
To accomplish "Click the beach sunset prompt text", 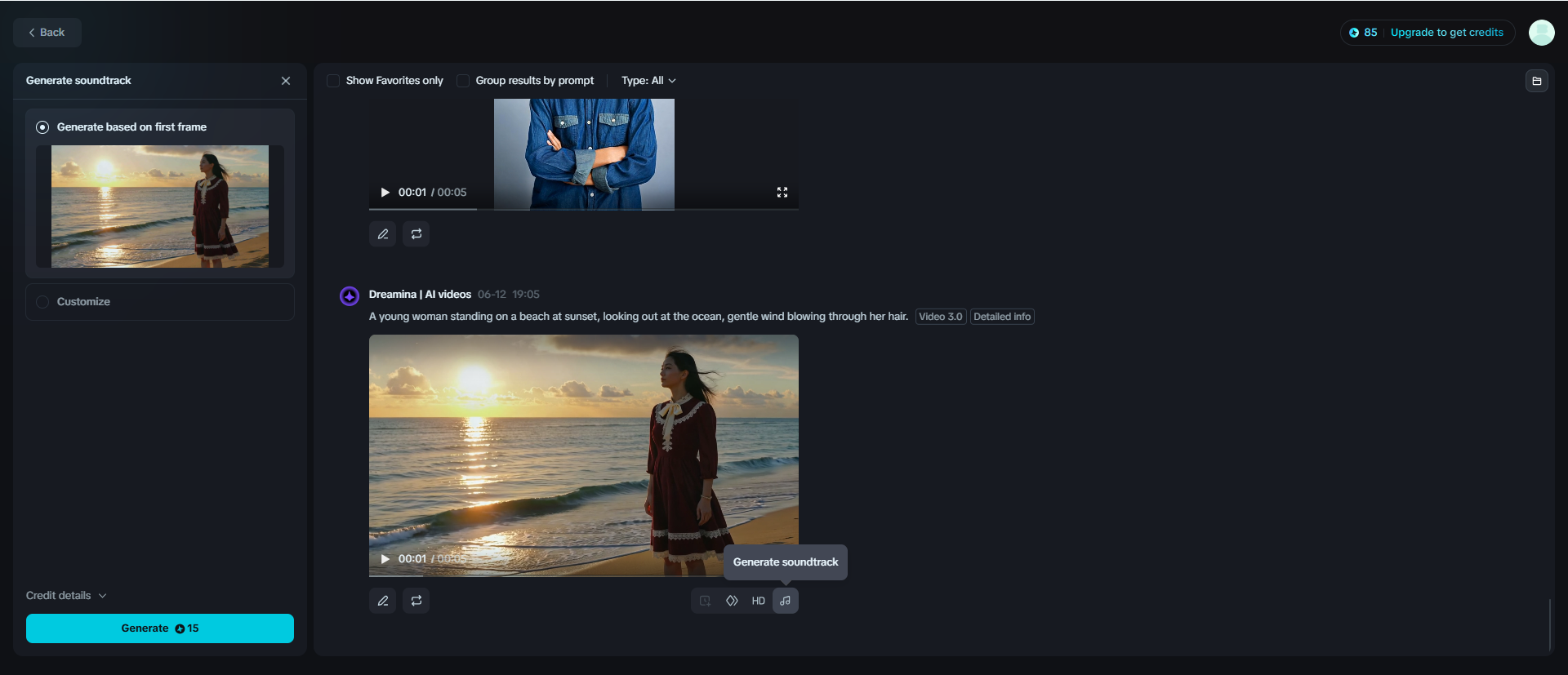I will (639, 317).
